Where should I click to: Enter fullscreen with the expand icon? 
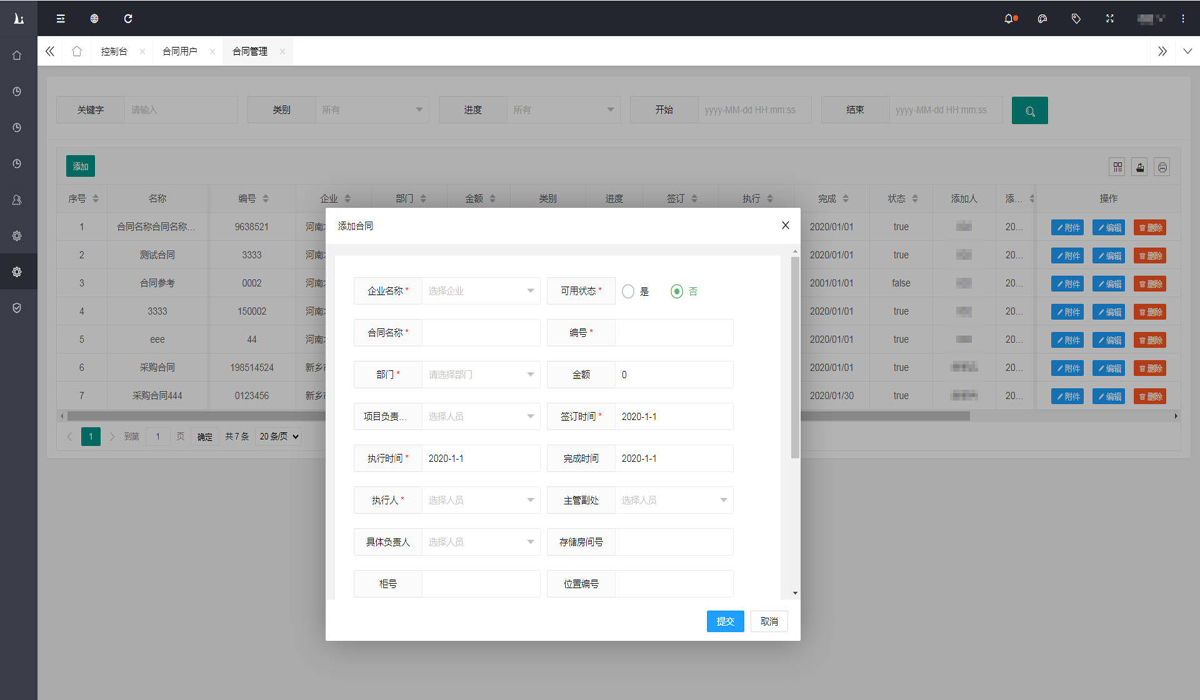click(1110, 18)
